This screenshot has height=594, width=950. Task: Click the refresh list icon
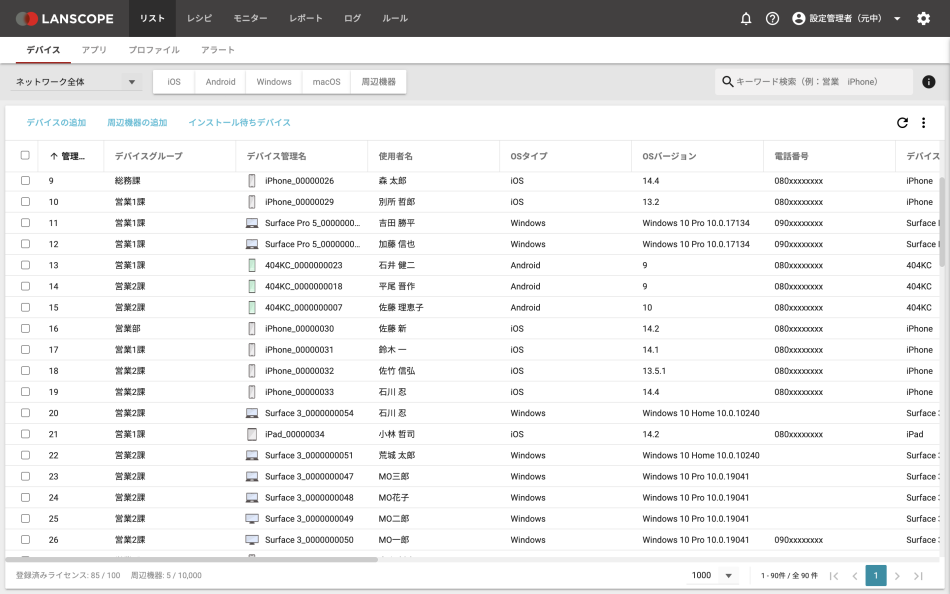[902, 123]
